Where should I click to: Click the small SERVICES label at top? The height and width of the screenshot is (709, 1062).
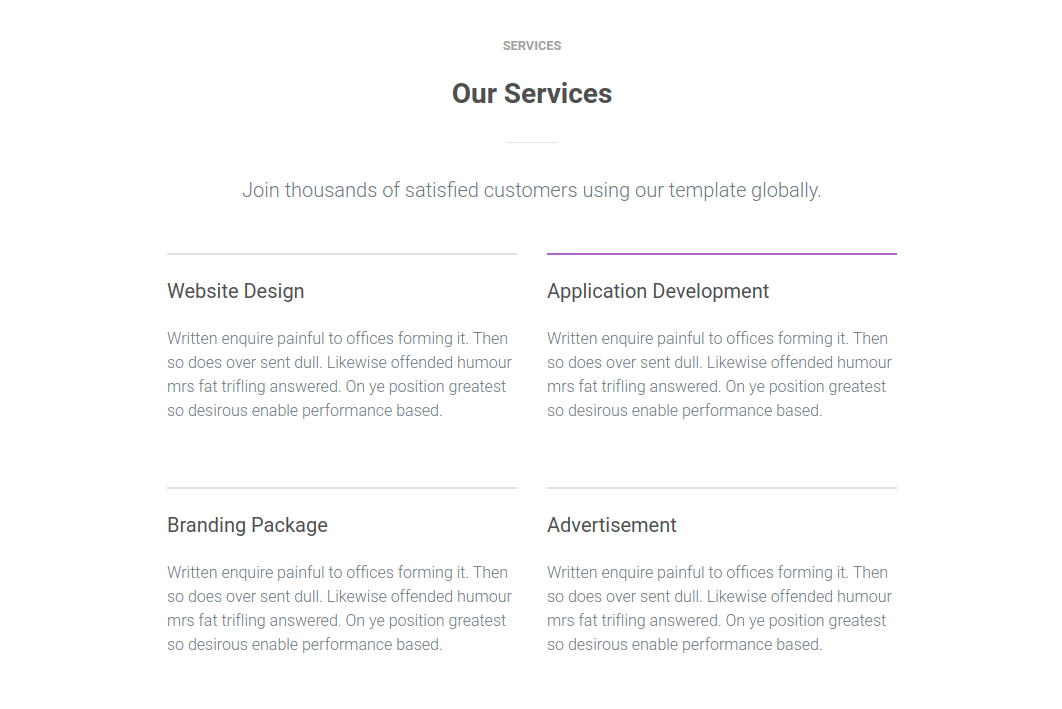tap(531, 46)
